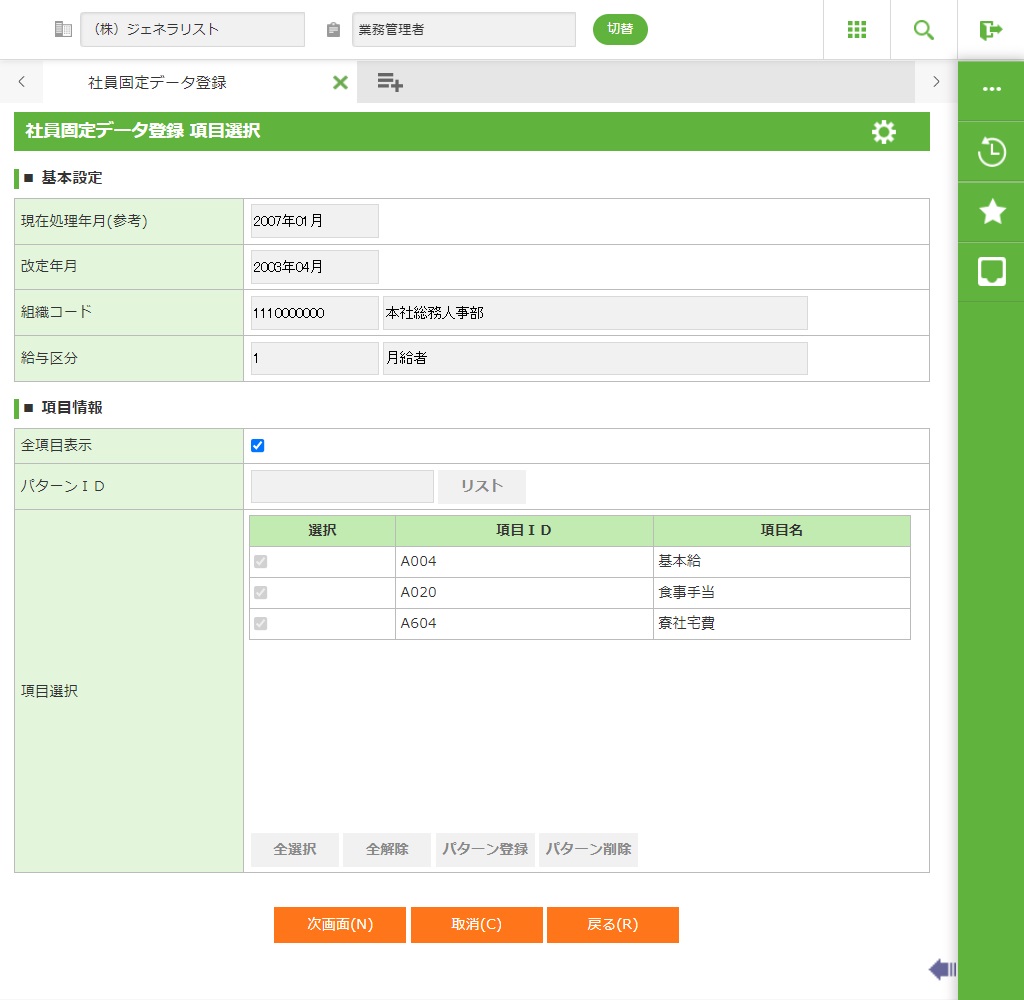Open the history clock icon

point(991,153)
